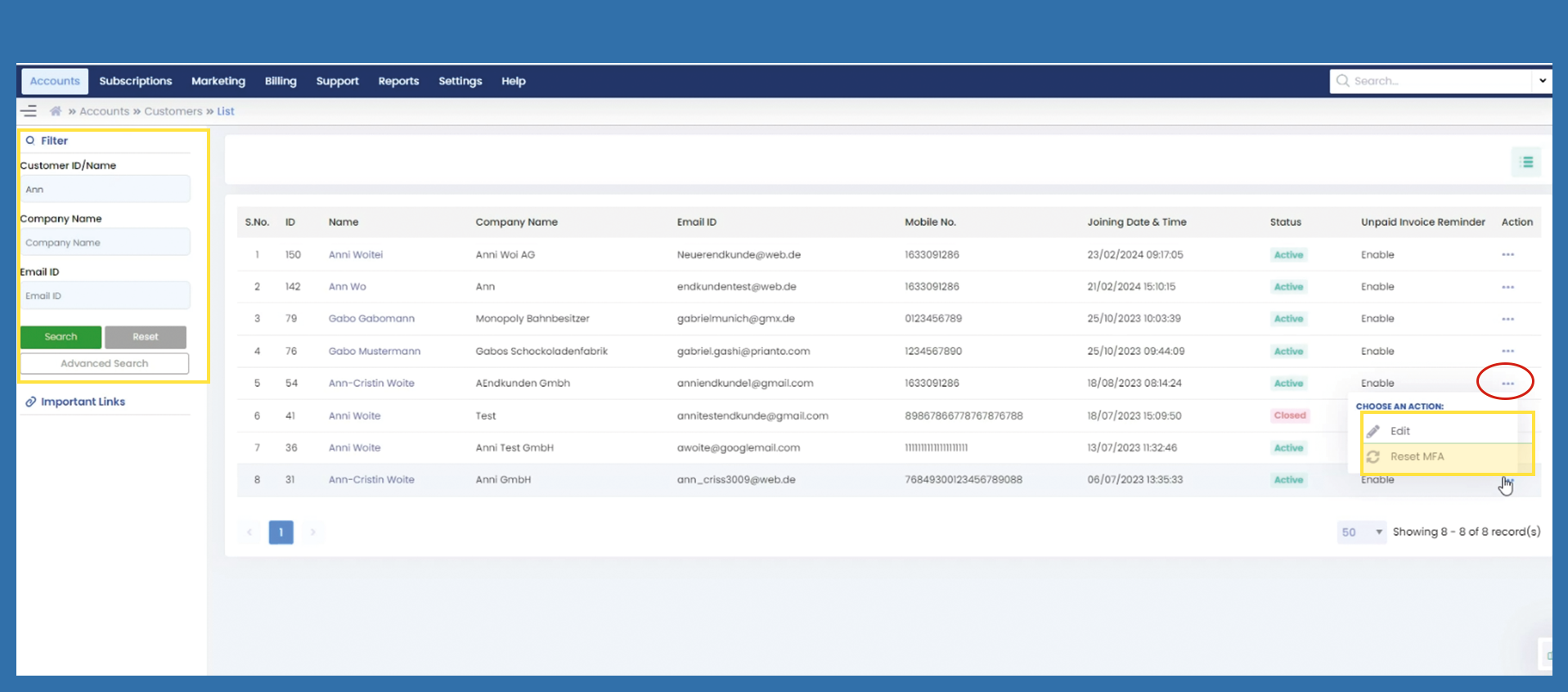
Task: Open the 50 records per page dropdown
Action: (1361, 532)
